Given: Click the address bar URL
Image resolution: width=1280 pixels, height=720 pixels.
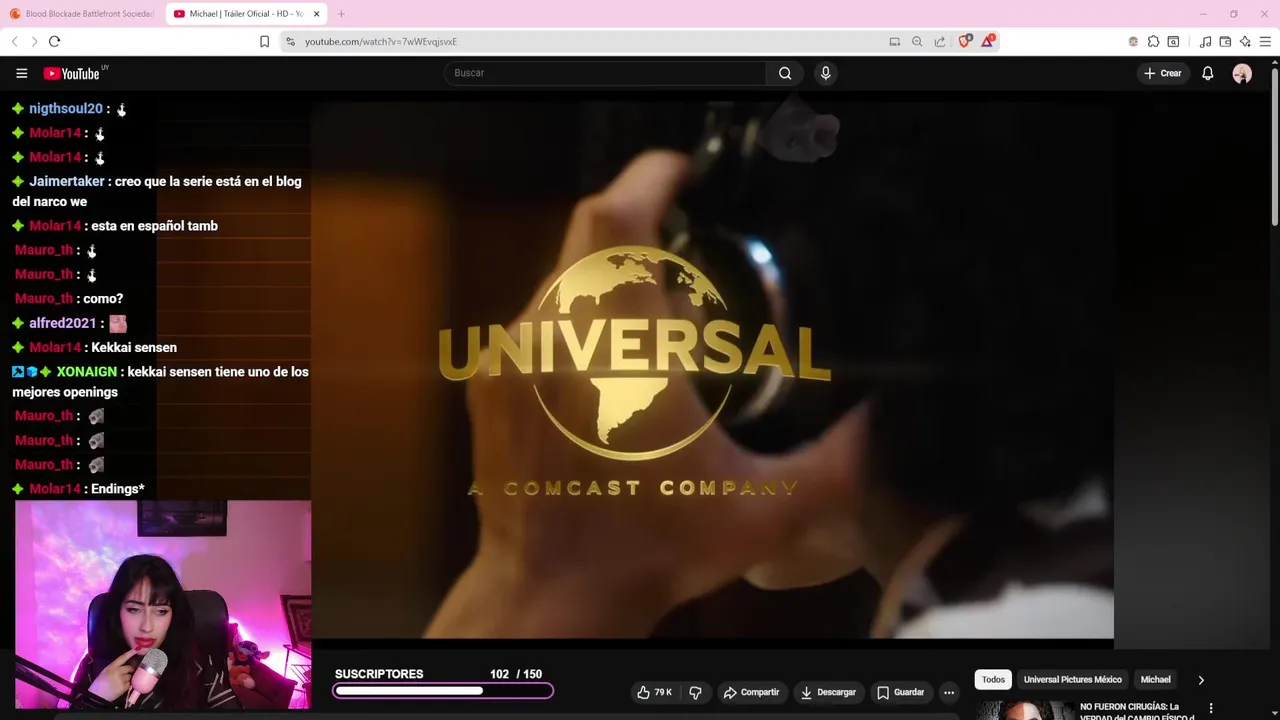Looking at the screenshot, I should click(x=381, y=42).
